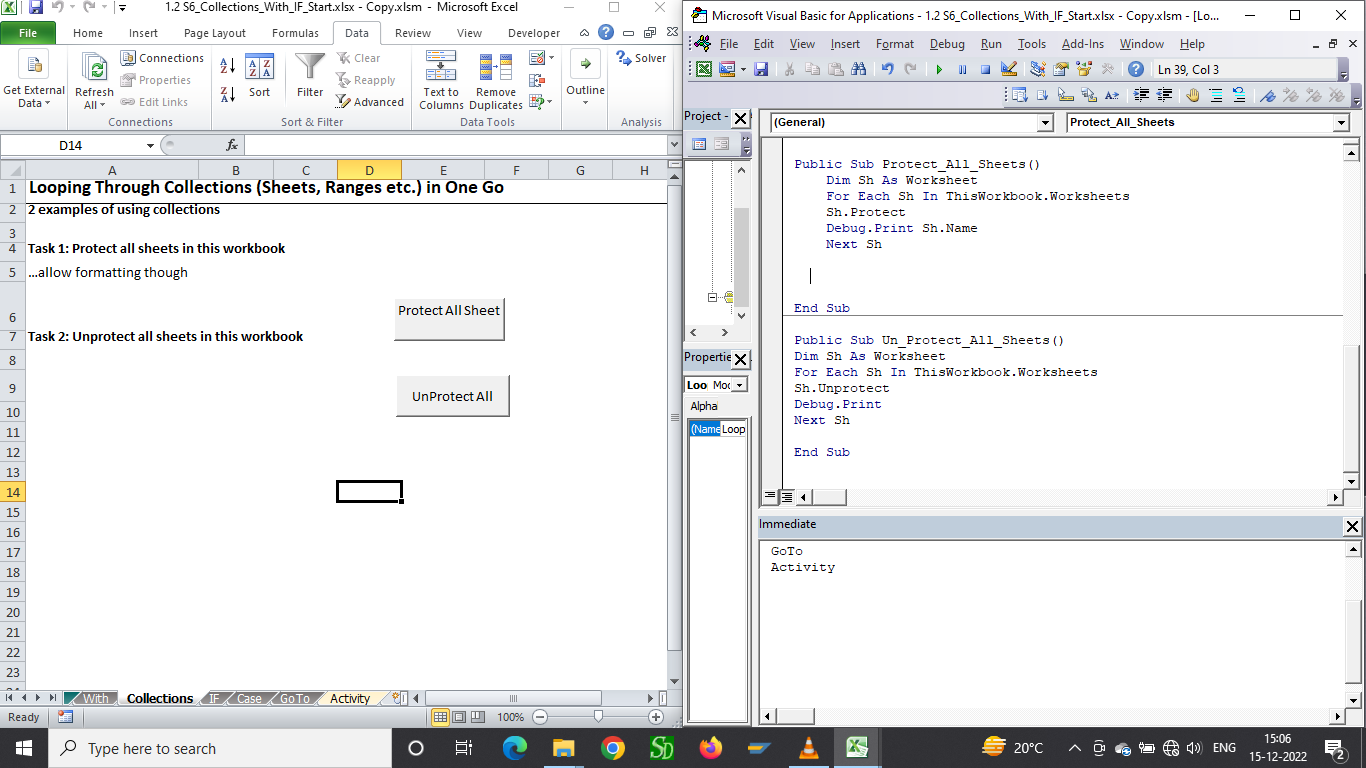Open the Protect_All_Sheets procedure dropdown
Image resolution: width=1366 pixels, height=768 pixels.
coord(1341,122)
